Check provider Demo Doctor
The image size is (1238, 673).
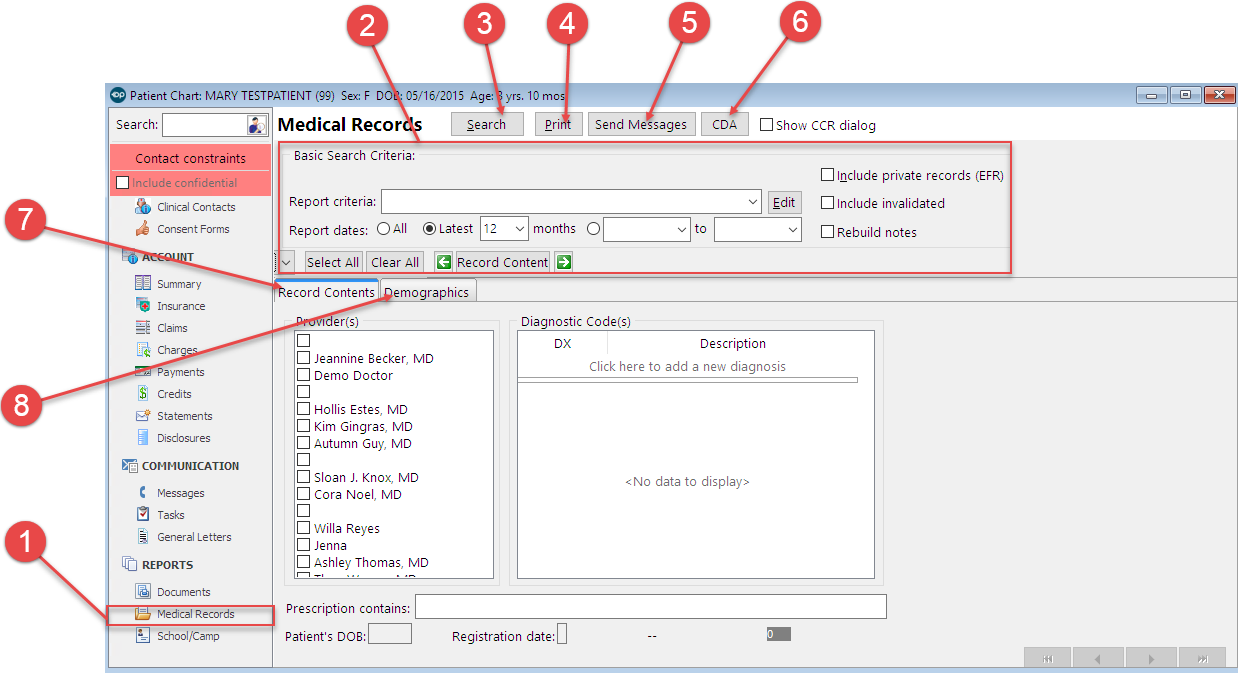coord(303,375)
